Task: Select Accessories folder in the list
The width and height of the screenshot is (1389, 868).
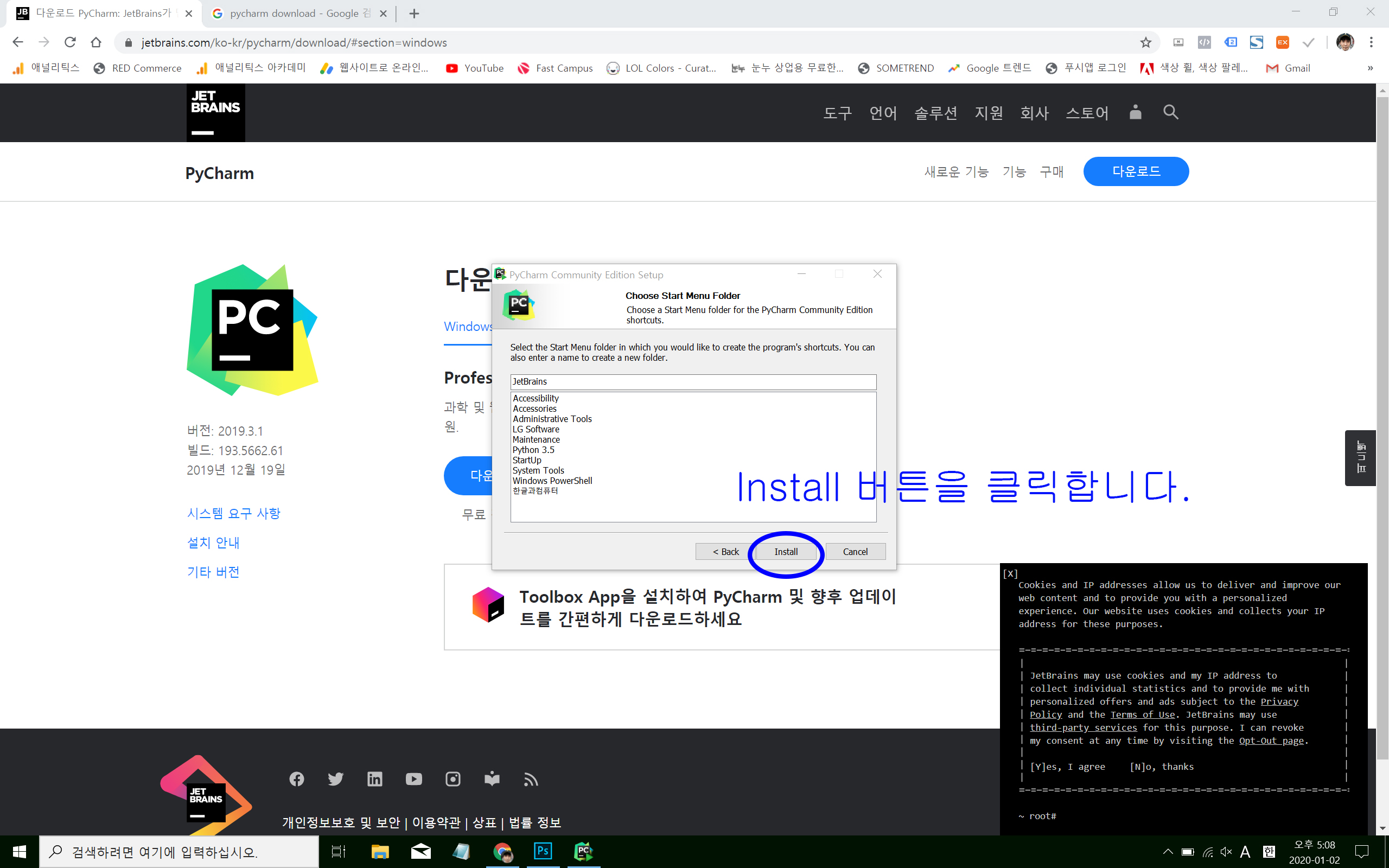Action: (x=534, y=409)
